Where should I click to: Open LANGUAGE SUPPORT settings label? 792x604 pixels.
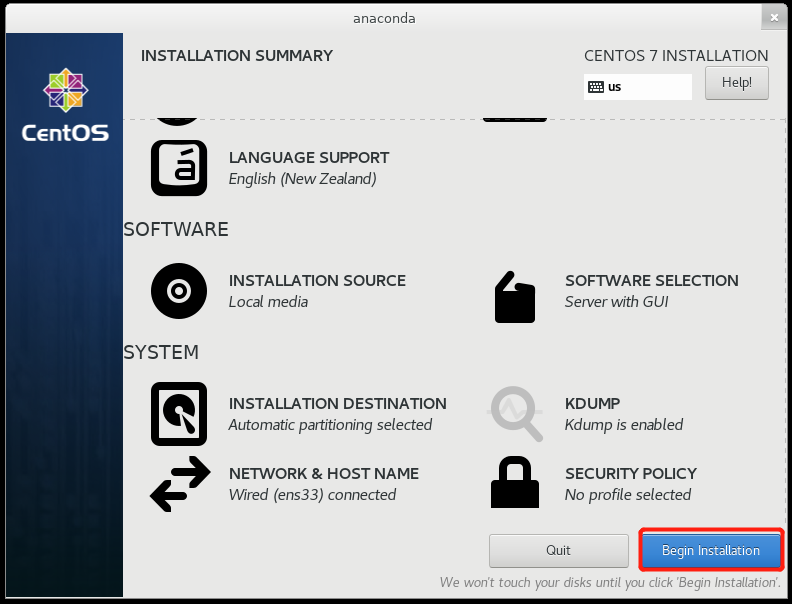click(x=309, y=158)
